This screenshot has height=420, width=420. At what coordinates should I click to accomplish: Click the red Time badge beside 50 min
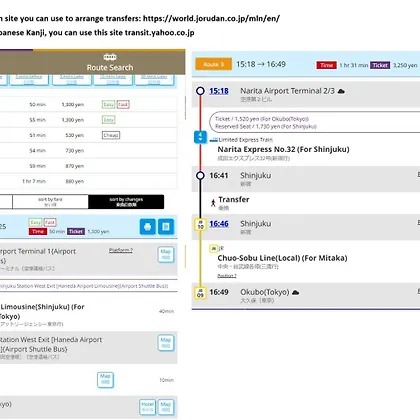point(38,231)
